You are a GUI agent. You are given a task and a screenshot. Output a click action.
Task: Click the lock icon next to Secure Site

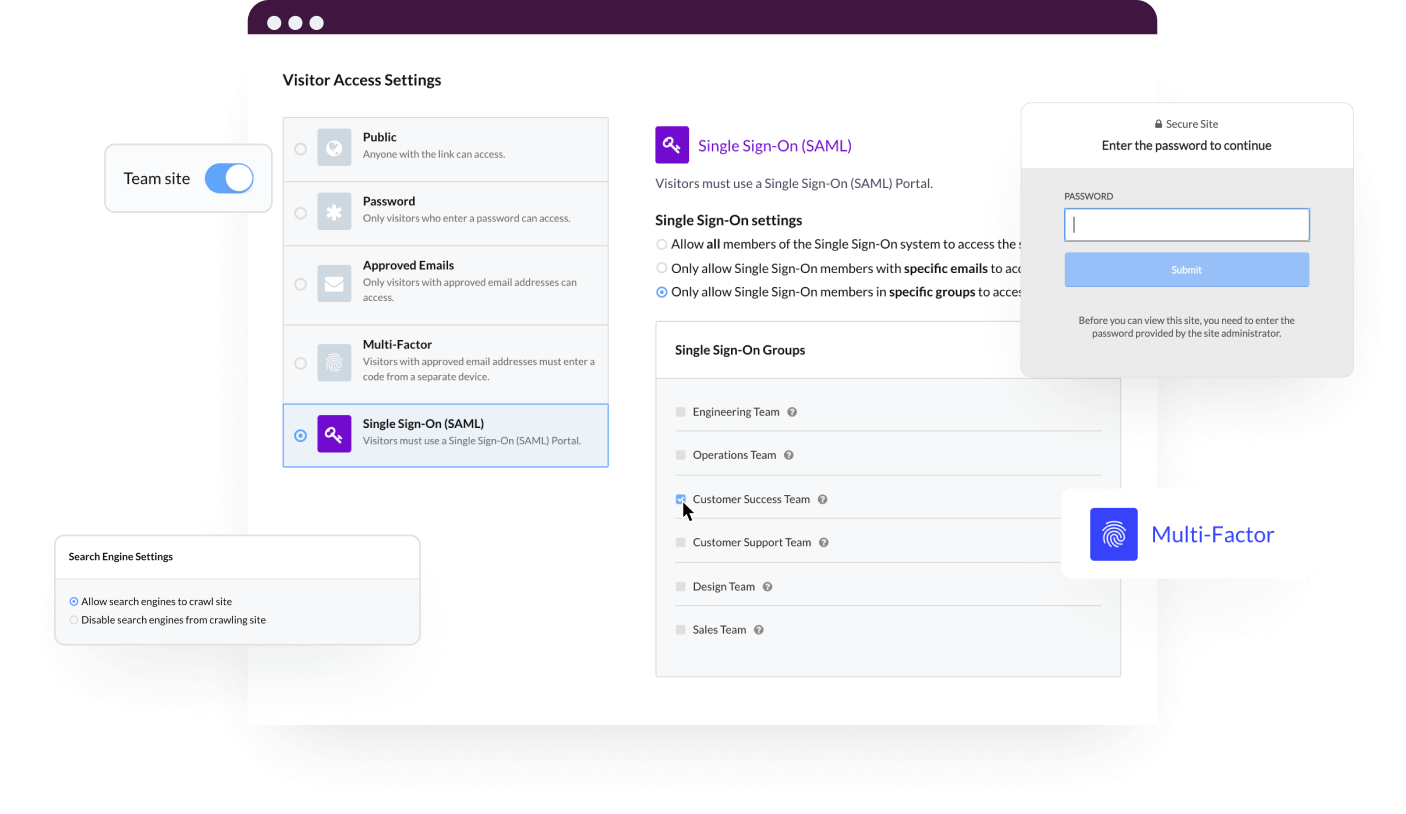pos(1159,124)
